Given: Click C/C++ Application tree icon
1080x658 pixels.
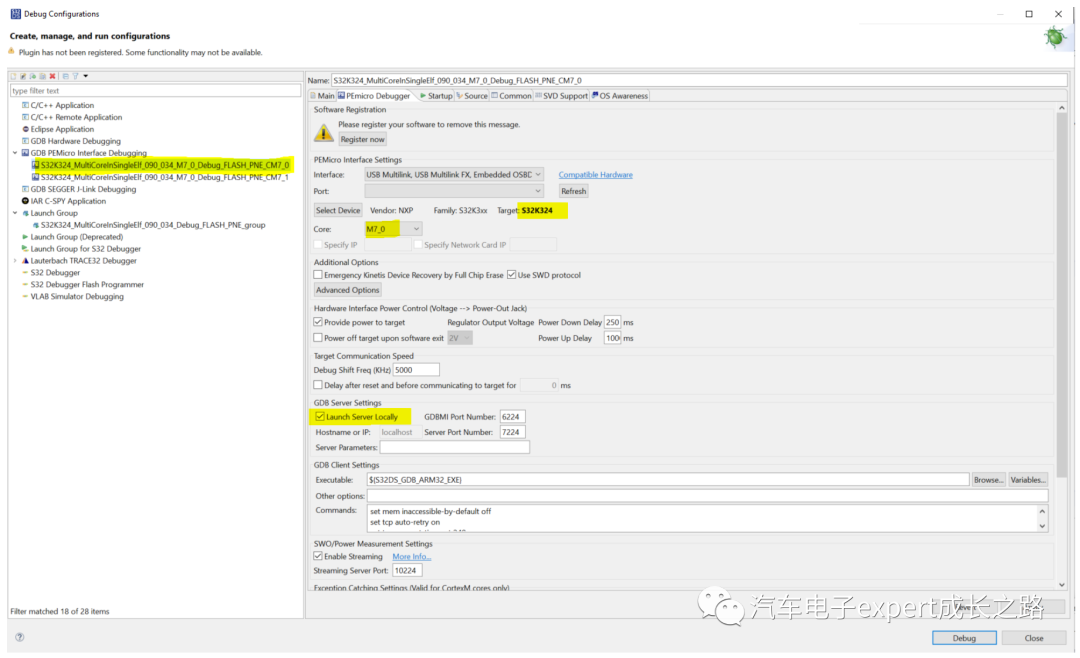Looking at the screenshot, I should 25,105.
